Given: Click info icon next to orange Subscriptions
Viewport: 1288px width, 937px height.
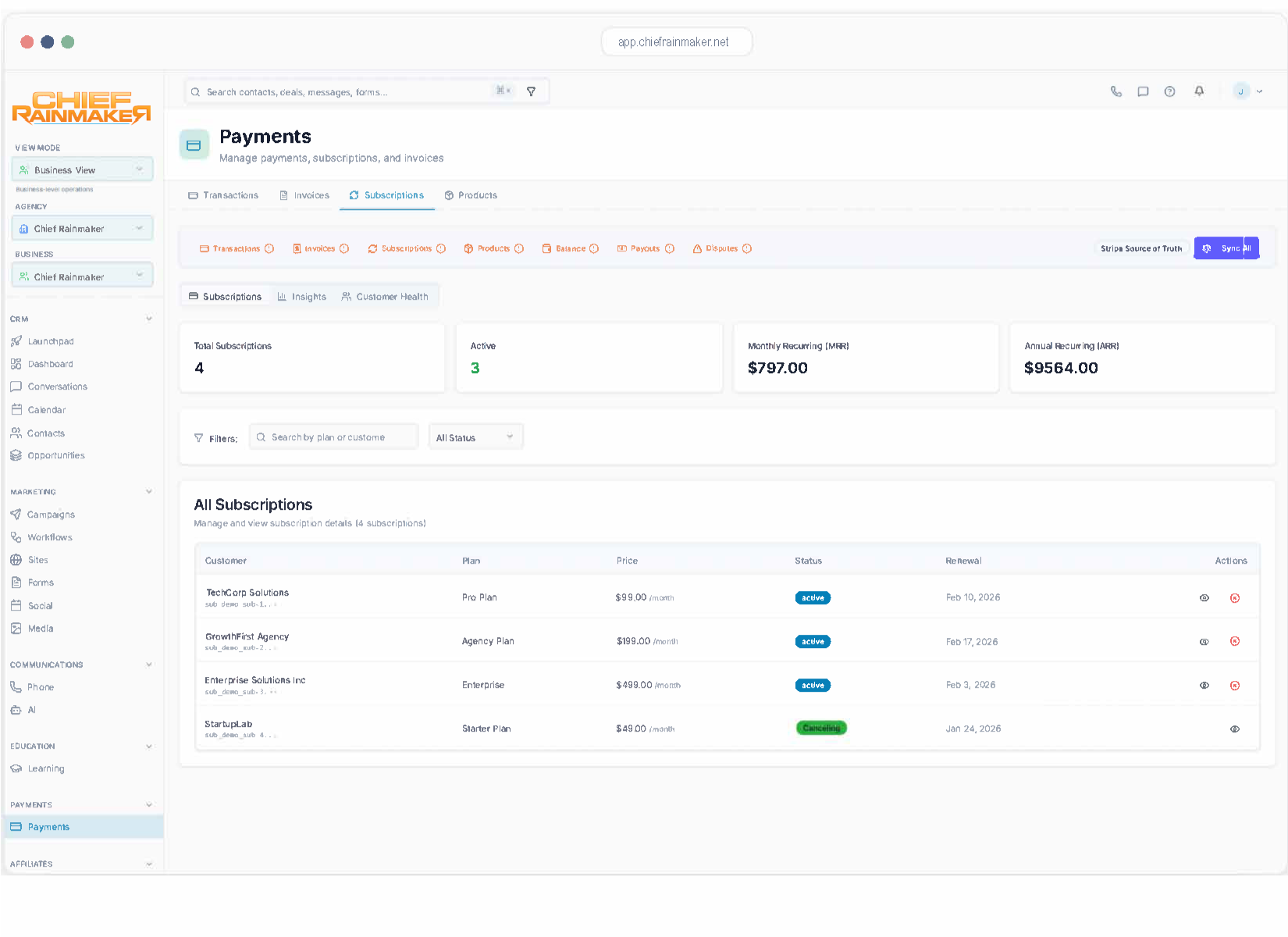Looking at the screenshot, I should click(x=441, y=248).
